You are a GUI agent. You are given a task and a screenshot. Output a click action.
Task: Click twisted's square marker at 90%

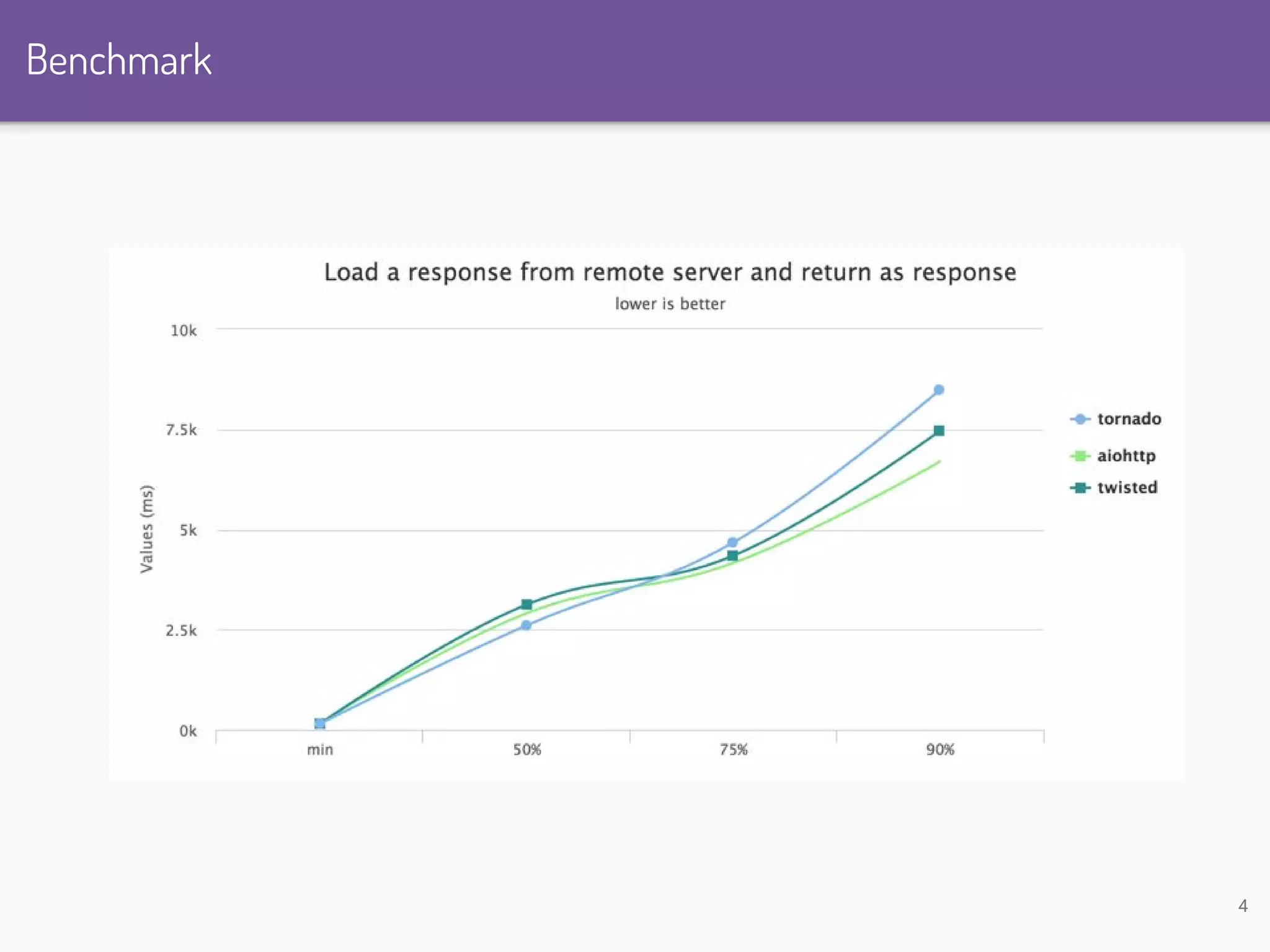point(939,431)
